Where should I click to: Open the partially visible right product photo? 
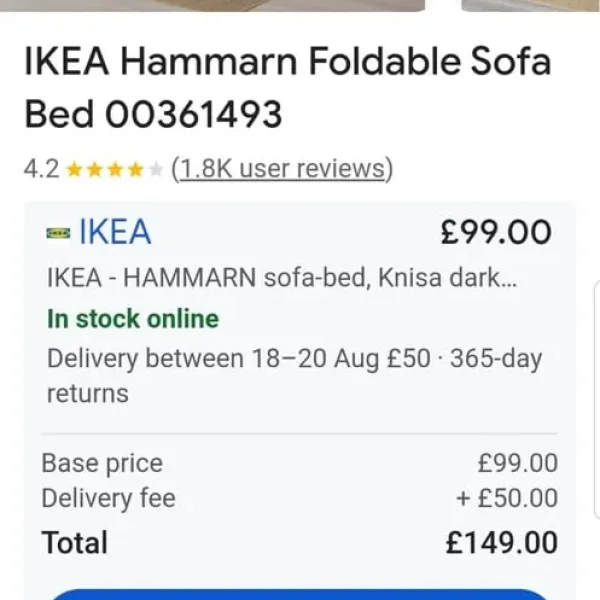click(530, 5)
